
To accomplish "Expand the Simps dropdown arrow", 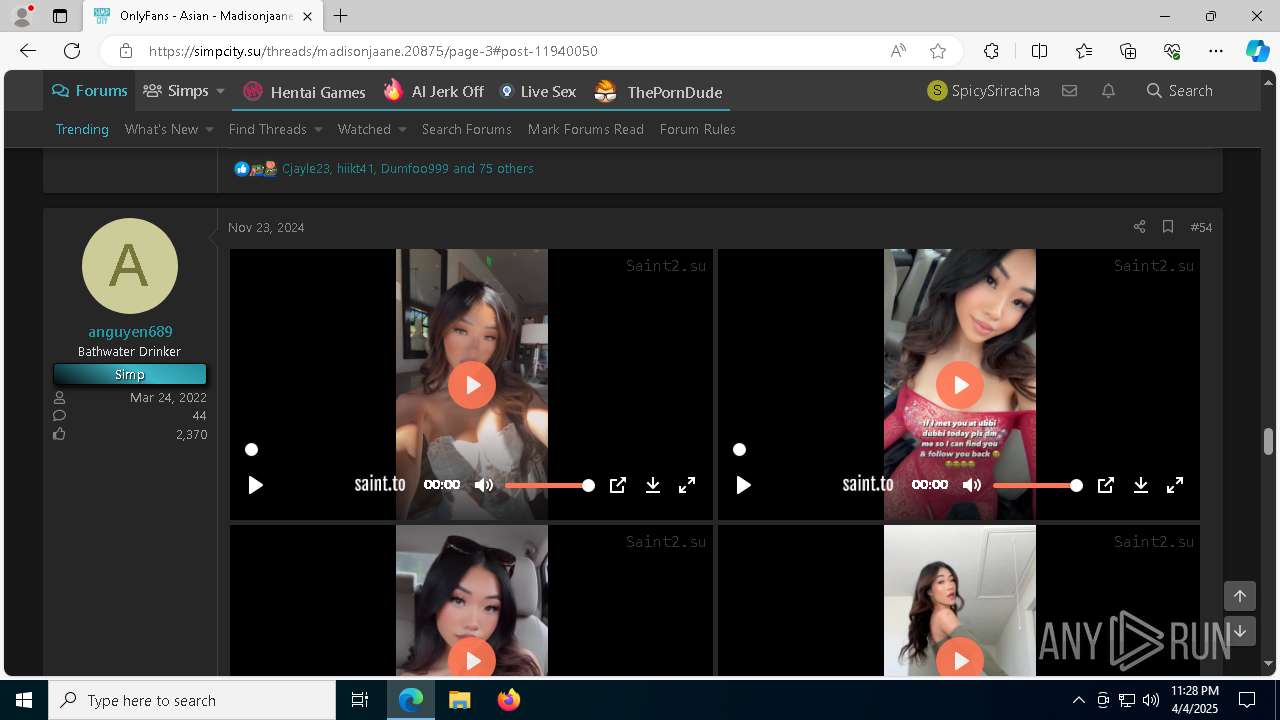I will click(x=220, y=91).
